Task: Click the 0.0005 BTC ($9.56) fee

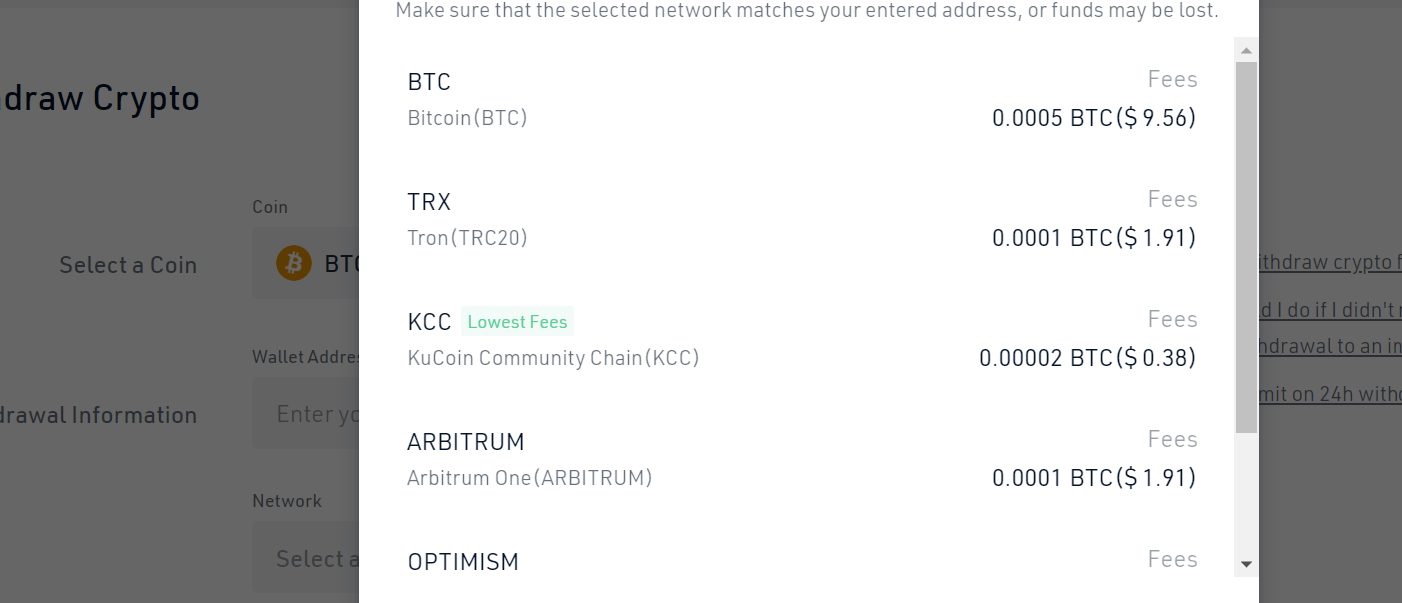Action: [1094, 119]
